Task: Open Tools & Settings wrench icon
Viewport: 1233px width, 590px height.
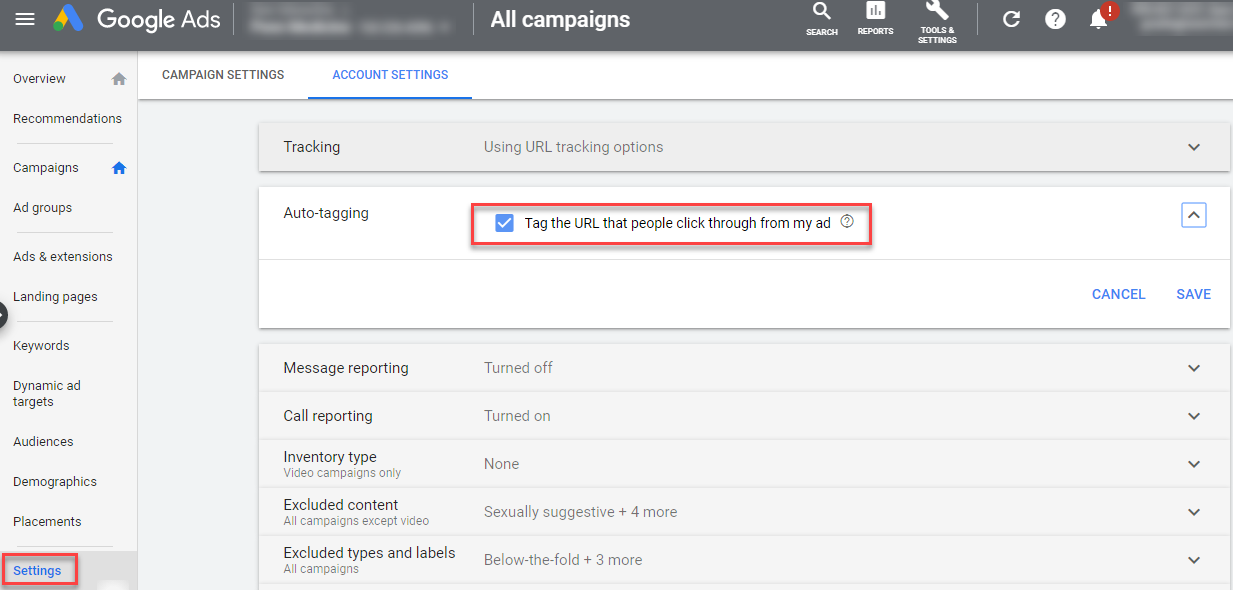Action: [937, 16]
